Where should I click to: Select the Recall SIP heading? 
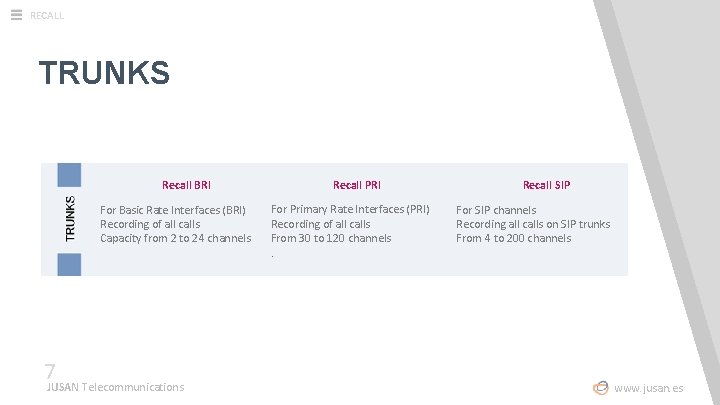546,185
